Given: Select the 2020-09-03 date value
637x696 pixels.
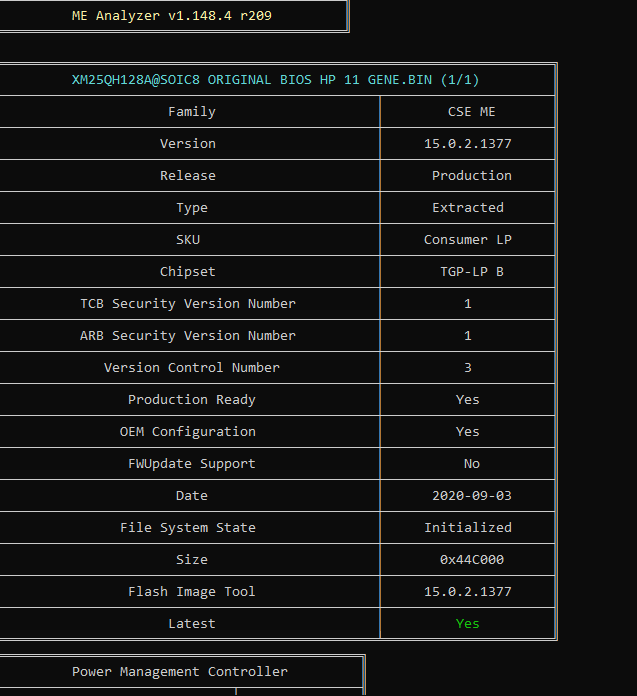Looking at the screenshot, I should (471, 495).
